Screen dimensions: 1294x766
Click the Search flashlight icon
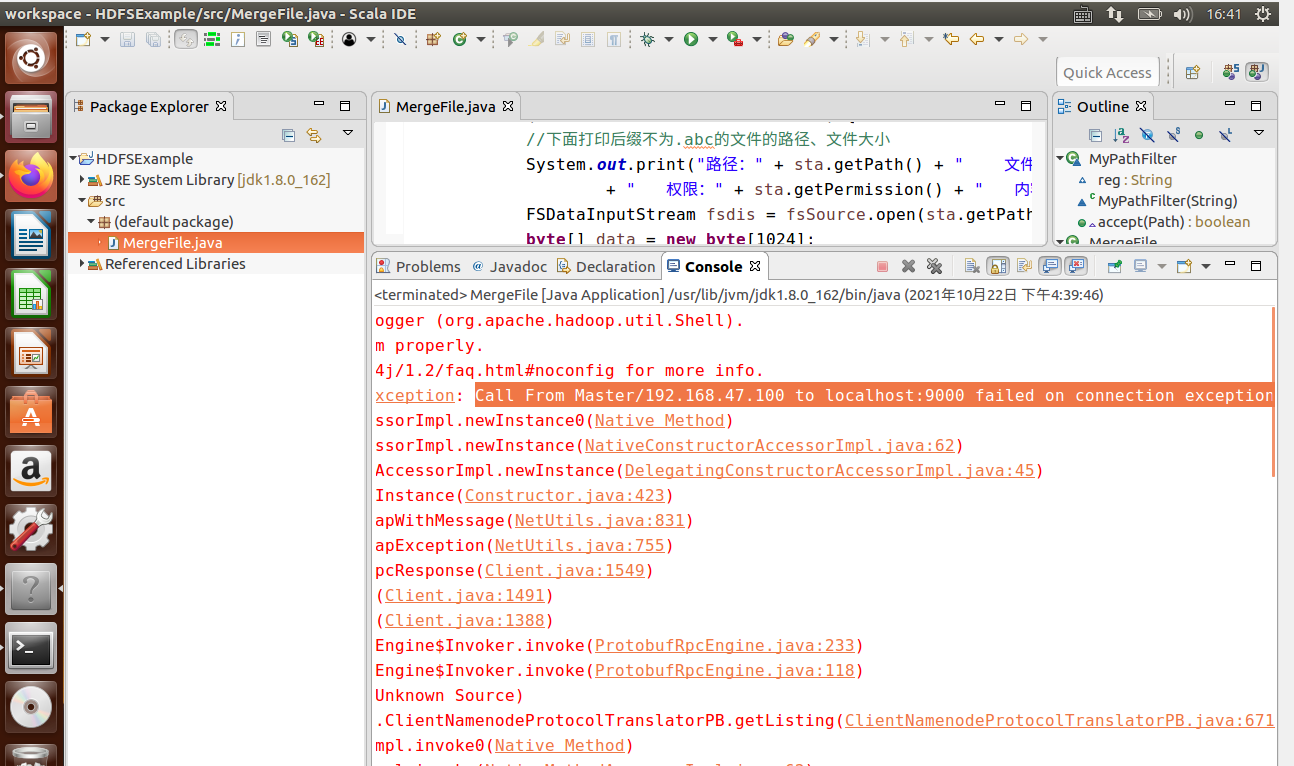pos(811,39)
